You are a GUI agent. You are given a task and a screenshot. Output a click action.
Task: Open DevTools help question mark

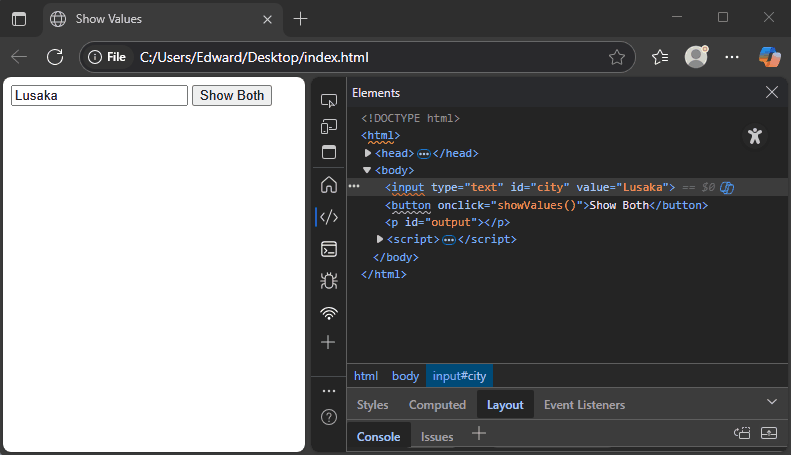tap(329, 417)
